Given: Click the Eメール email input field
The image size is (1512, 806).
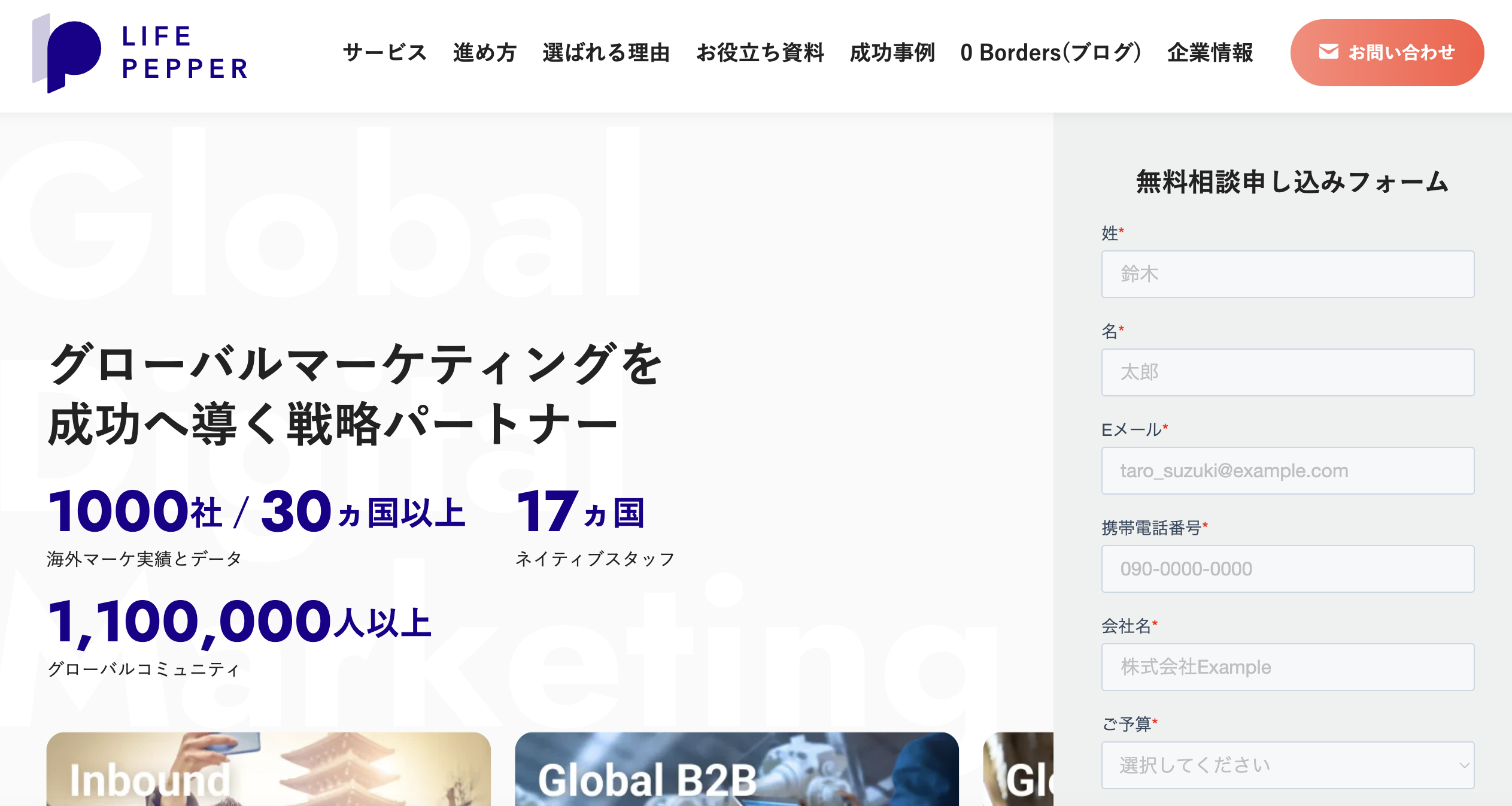Looking at the screenshot, I should (x=1288, y=471).
